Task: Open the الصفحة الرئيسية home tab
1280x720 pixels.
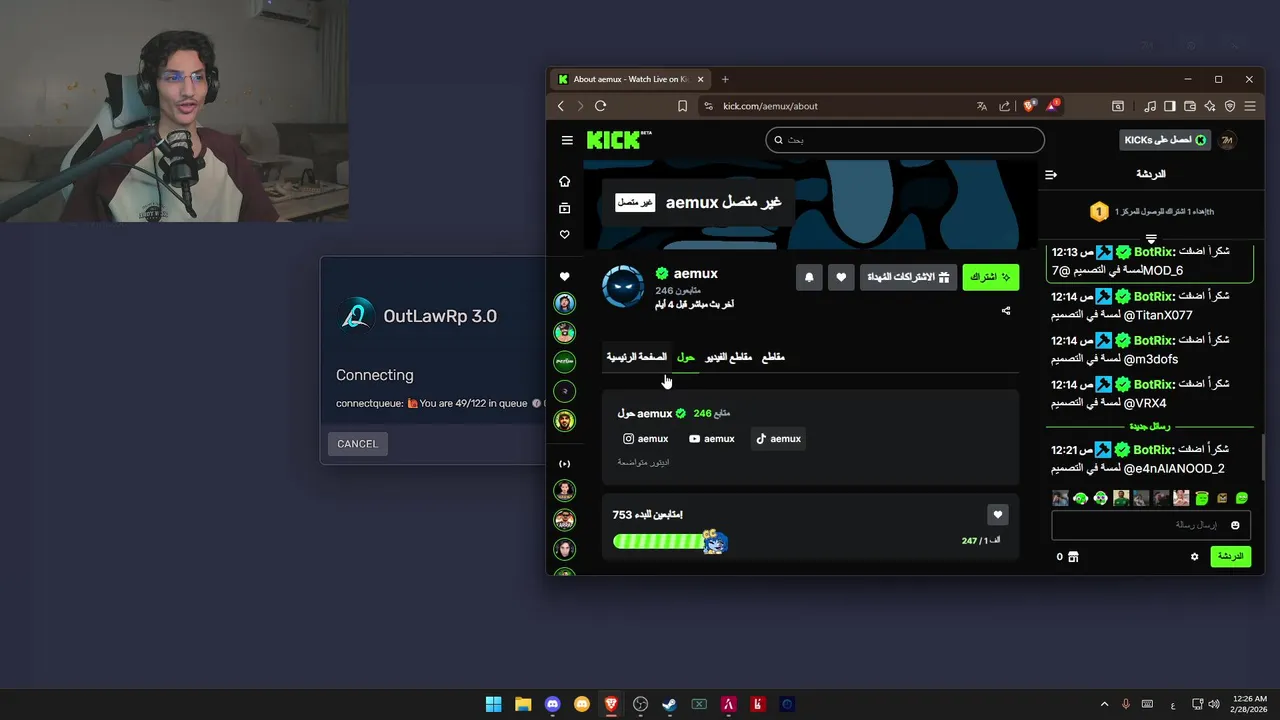Action: click(x=636, y=357)
